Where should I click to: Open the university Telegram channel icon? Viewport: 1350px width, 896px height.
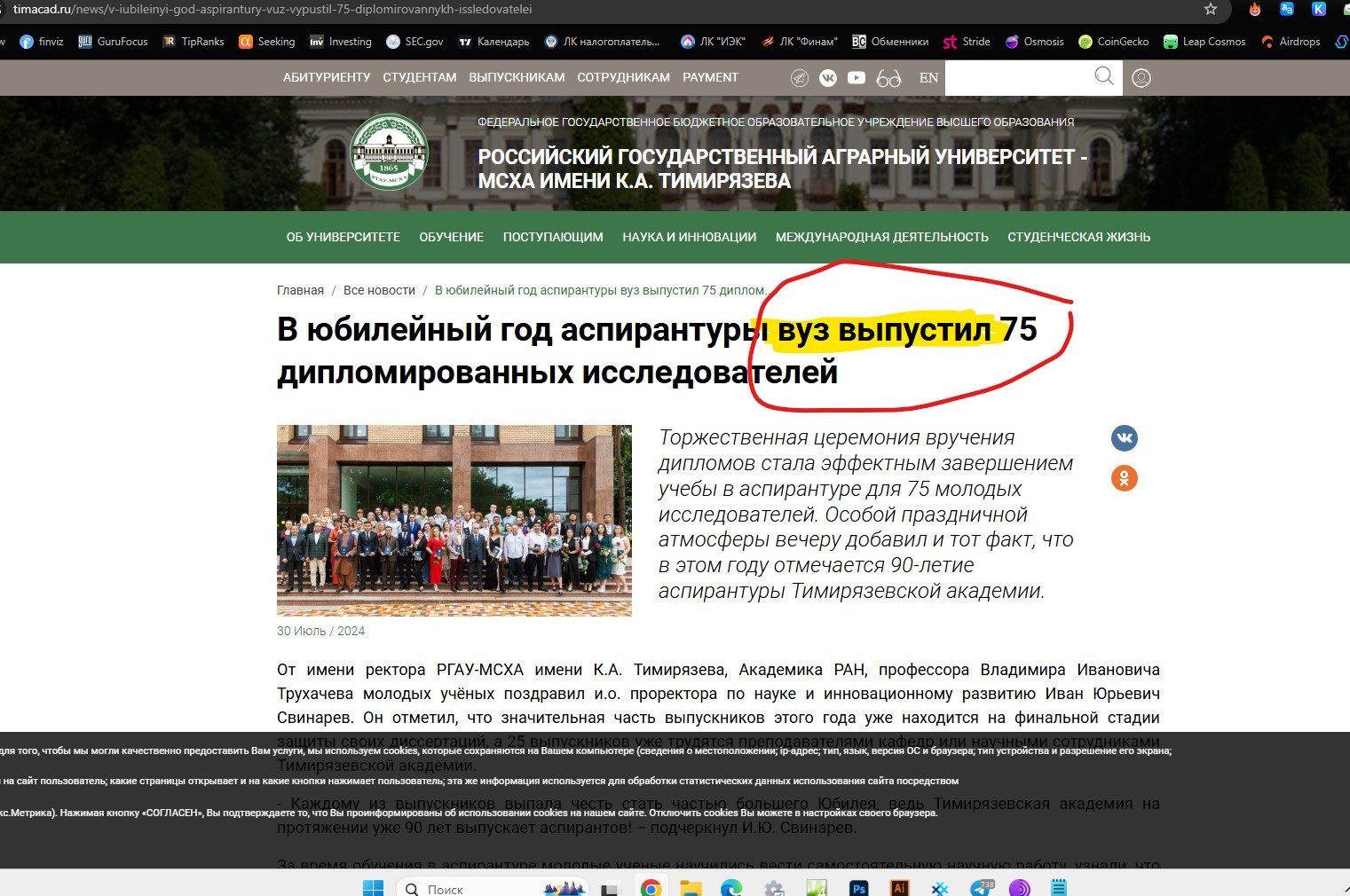pos(800,78)
